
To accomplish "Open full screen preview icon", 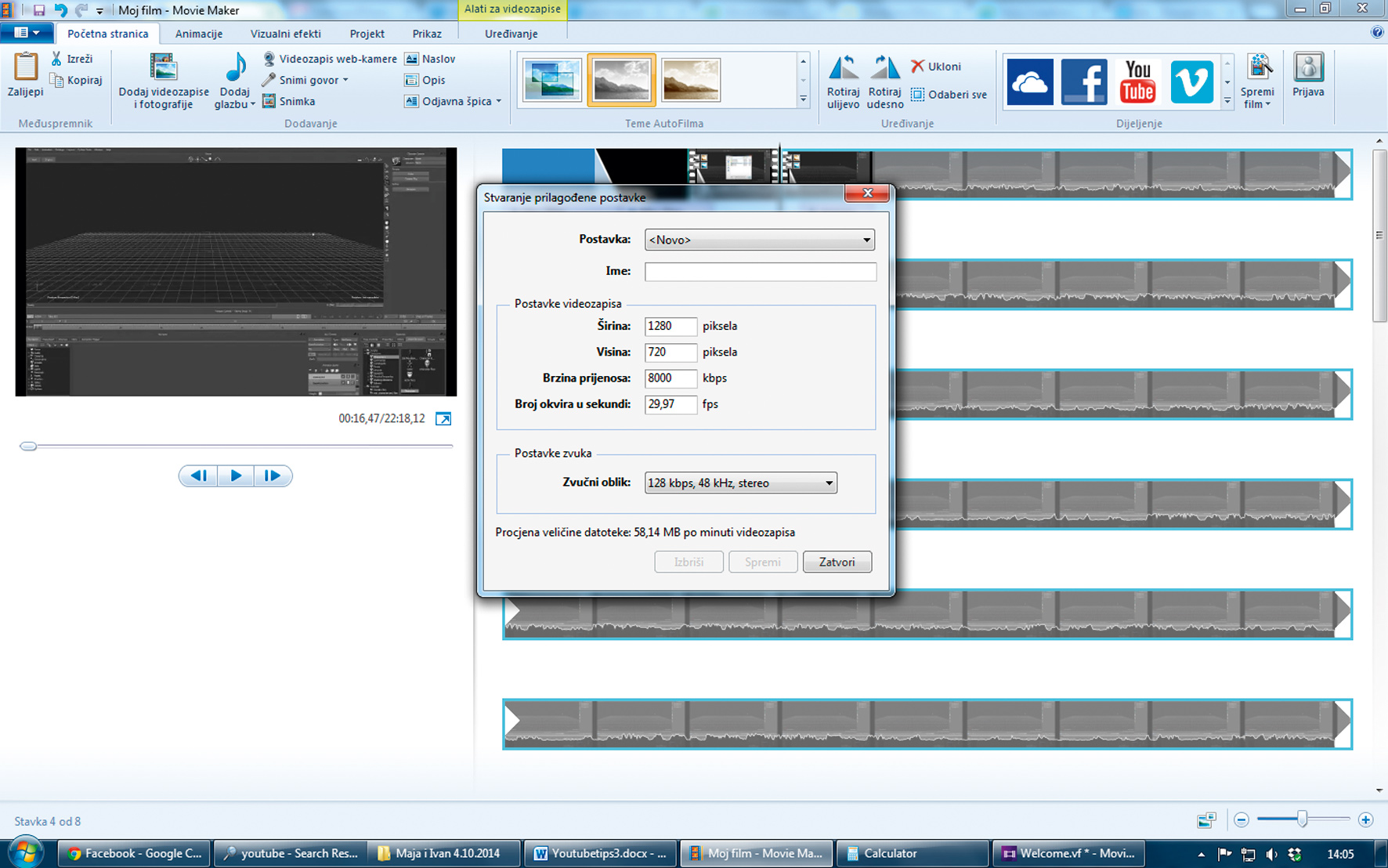I will tap(443, 419).
